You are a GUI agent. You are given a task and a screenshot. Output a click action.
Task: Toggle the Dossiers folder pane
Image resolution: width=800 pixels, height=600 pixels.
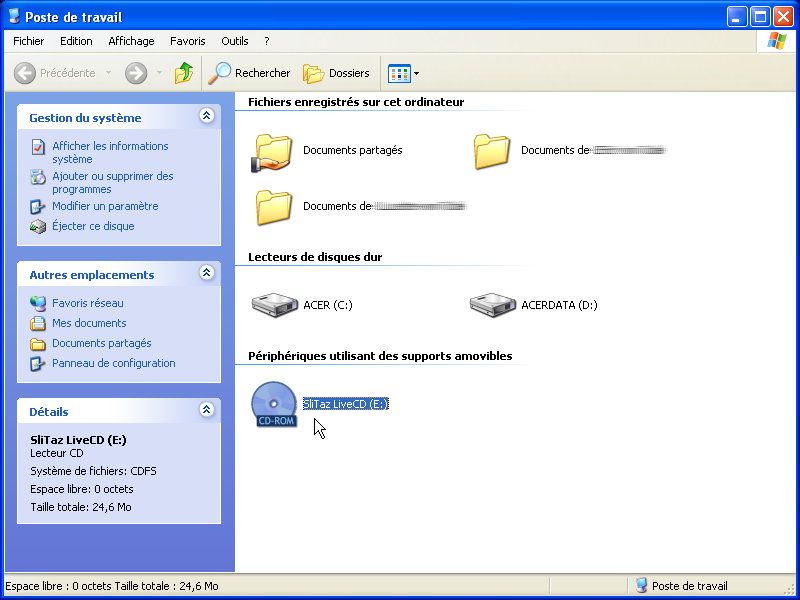(x=337, y=73)
